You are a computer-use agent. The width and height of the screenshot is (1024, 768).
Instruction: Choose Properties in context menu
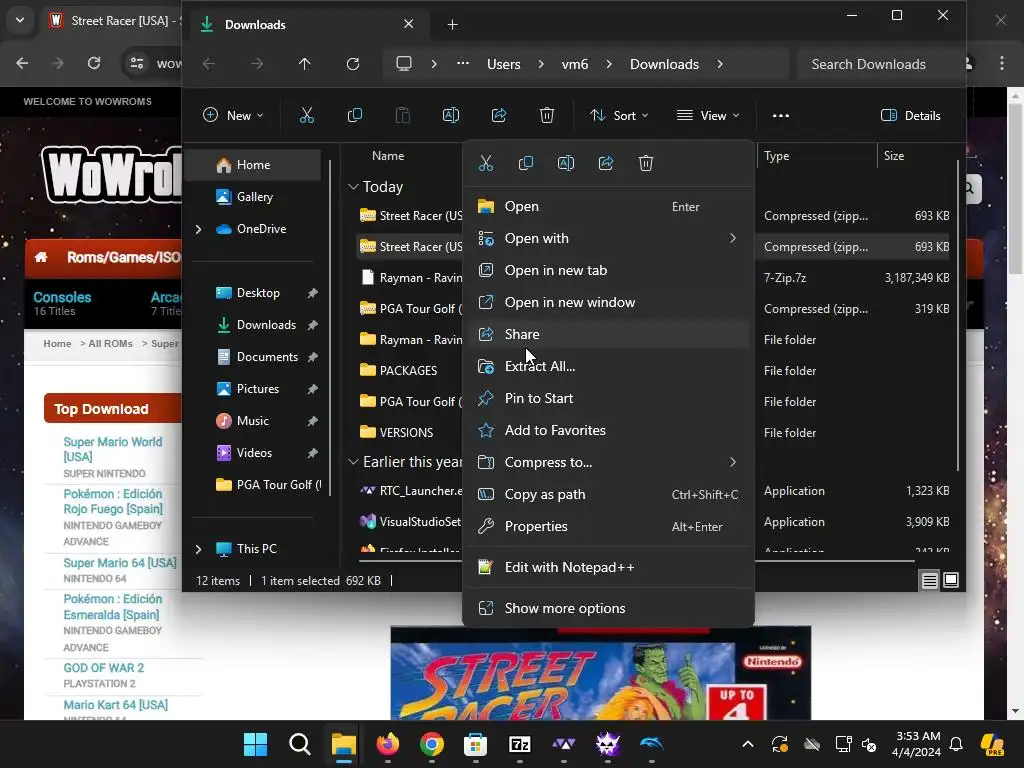click(x=609, y=526)
